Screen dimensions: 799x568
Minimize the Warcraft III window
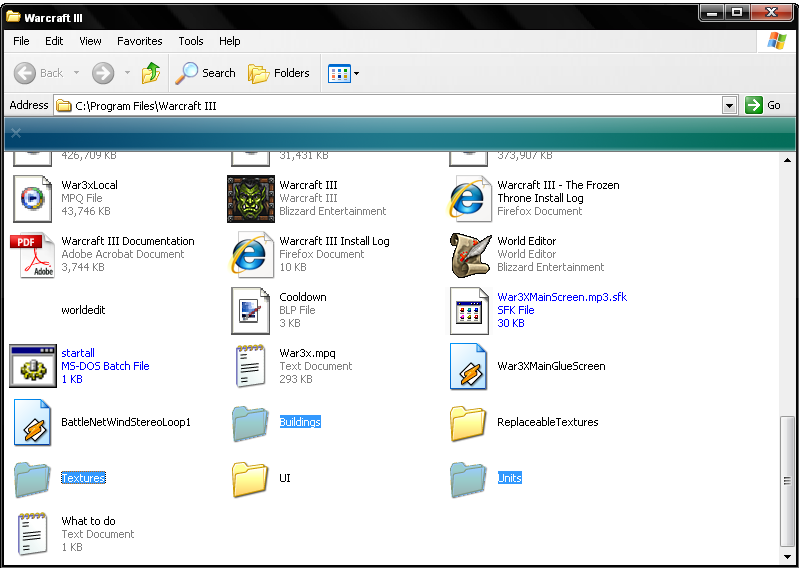pyautogui.click(x=712, y=13)
